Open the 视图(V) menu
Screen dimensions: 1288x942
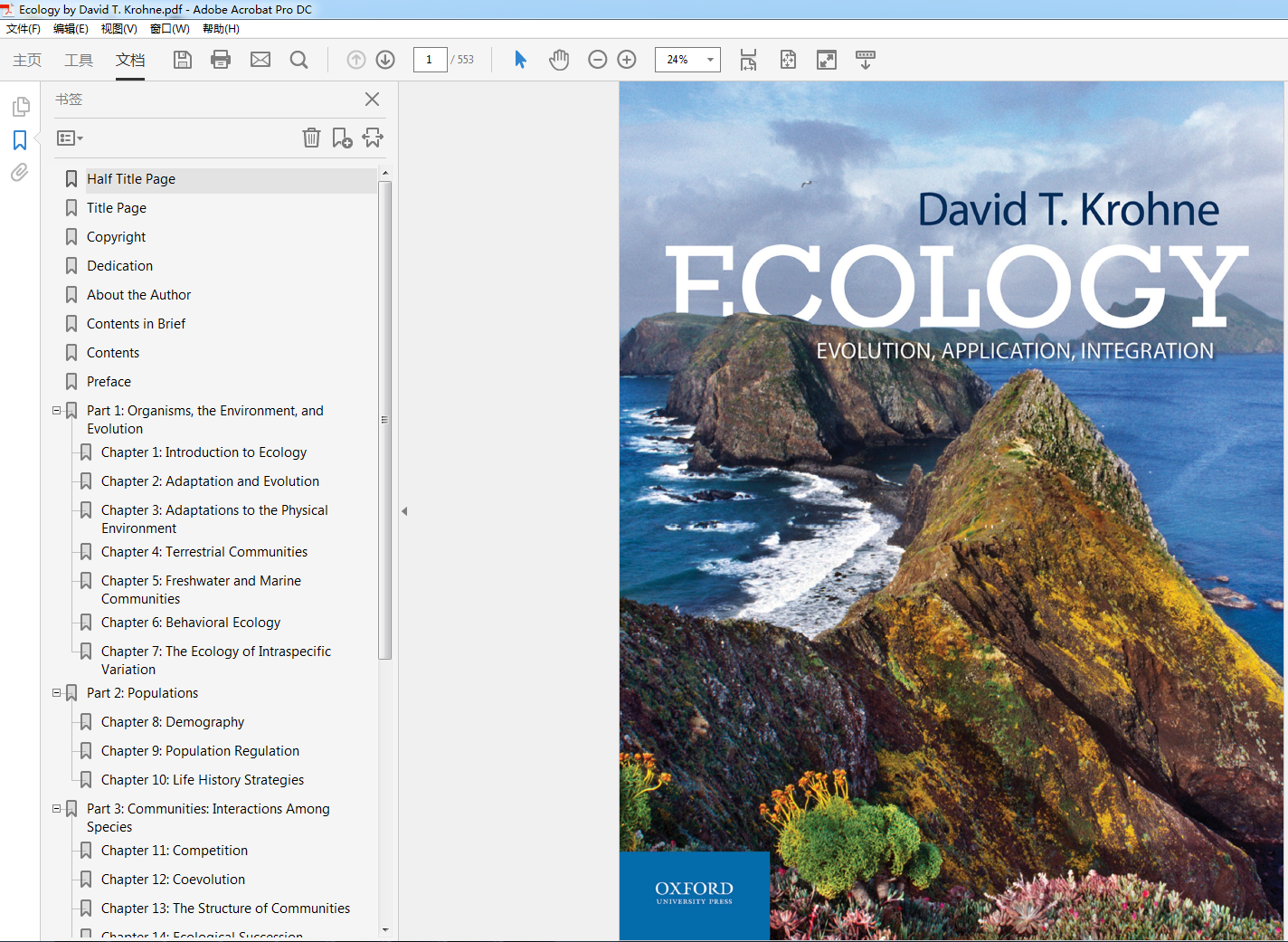coord(118,29)
